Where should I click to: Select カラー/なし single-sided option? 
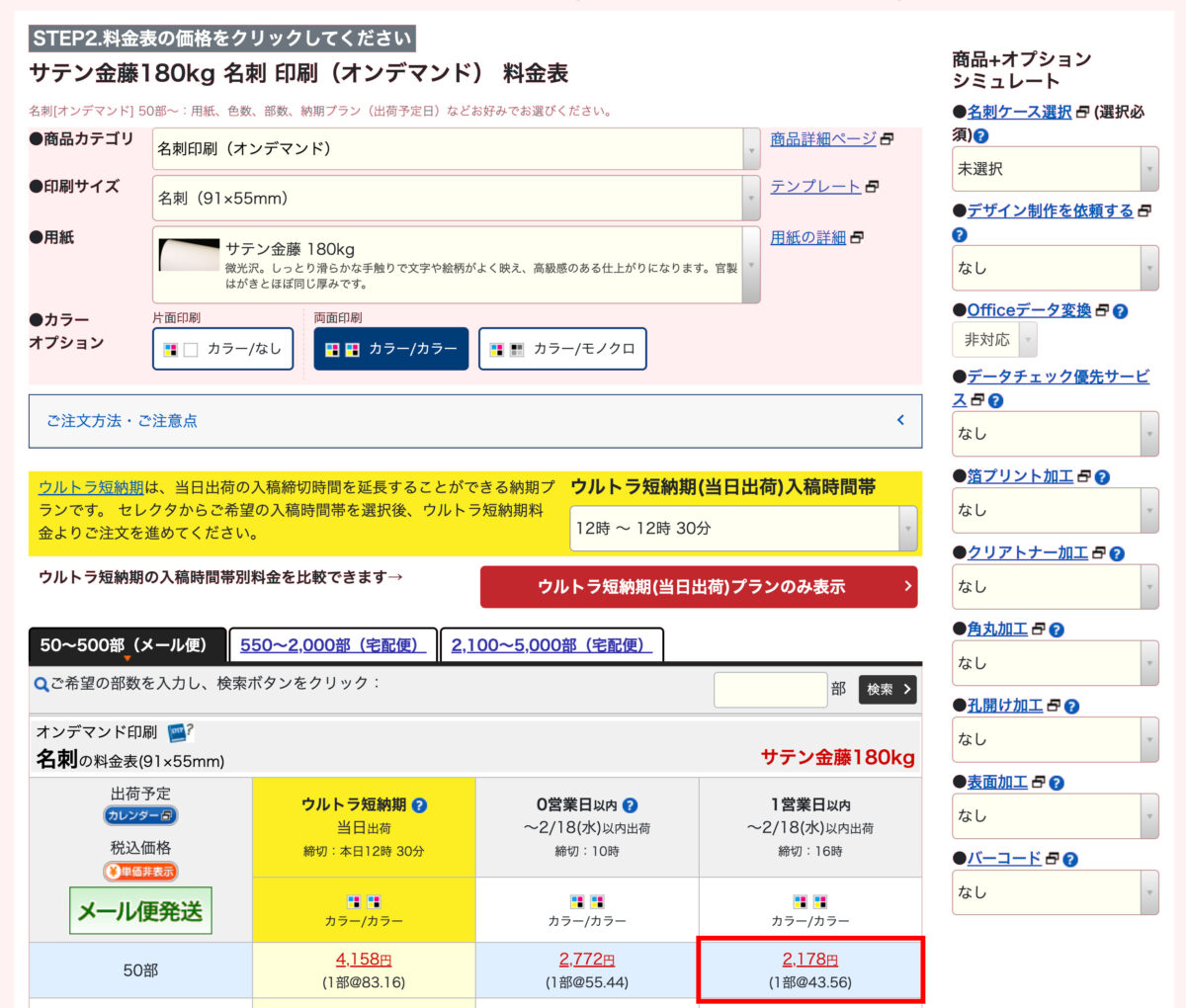tap(223, 349)
